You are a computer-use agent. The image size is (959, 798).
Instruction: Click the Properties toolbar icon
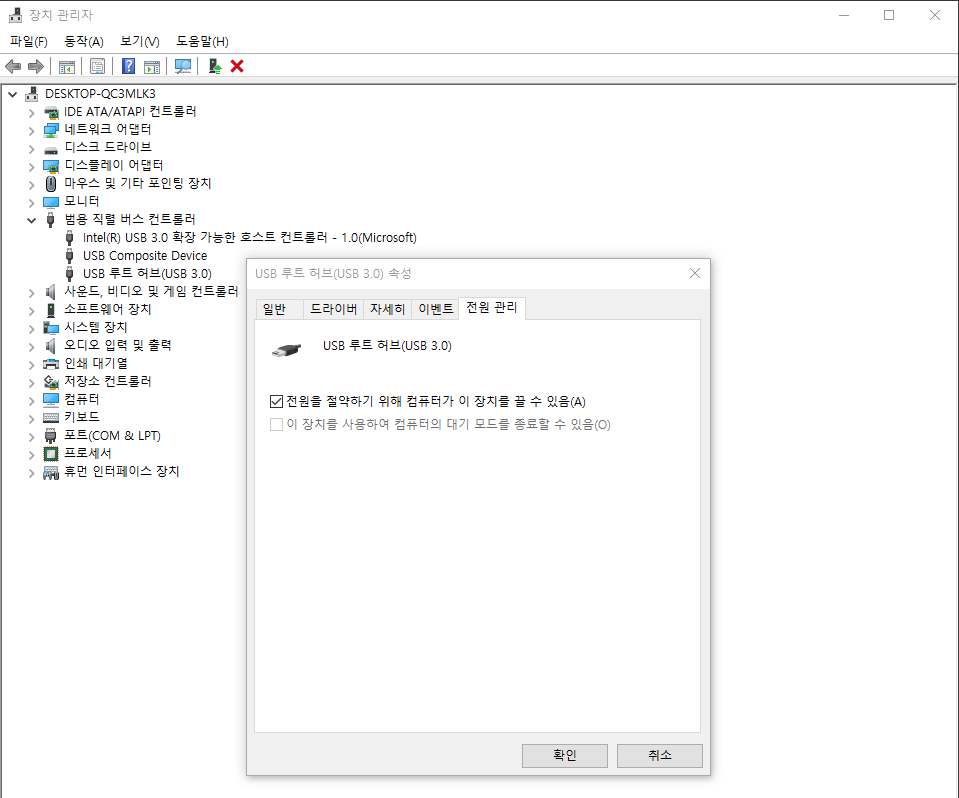[97, 66]
